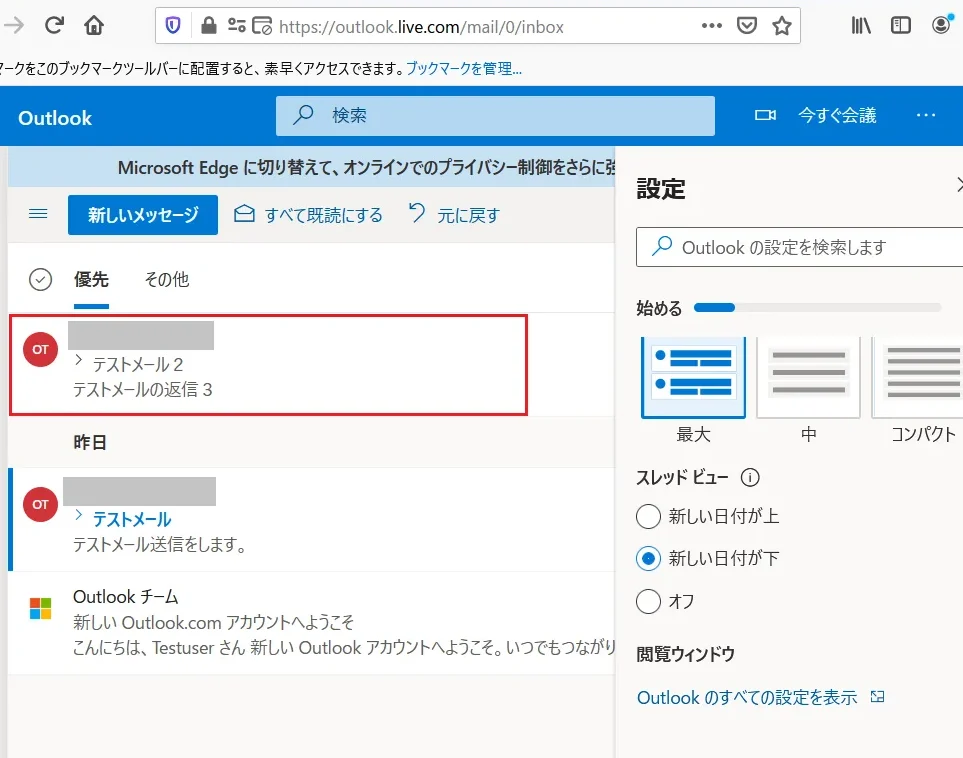Screen dimensions: 963x758
Task: Switch to the その他 tab
Action: coord(166,279)
